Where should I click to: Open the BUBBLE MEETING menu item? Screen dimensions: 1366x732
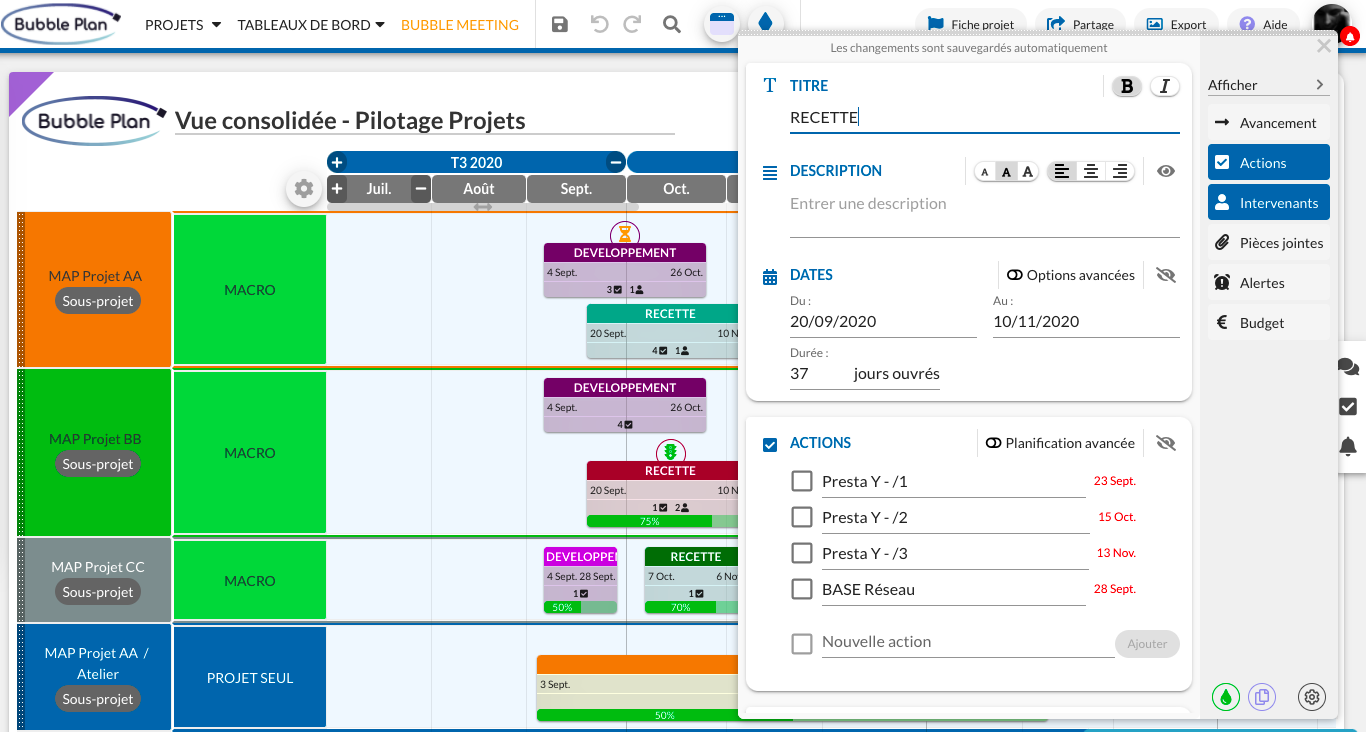coord(460,25)
